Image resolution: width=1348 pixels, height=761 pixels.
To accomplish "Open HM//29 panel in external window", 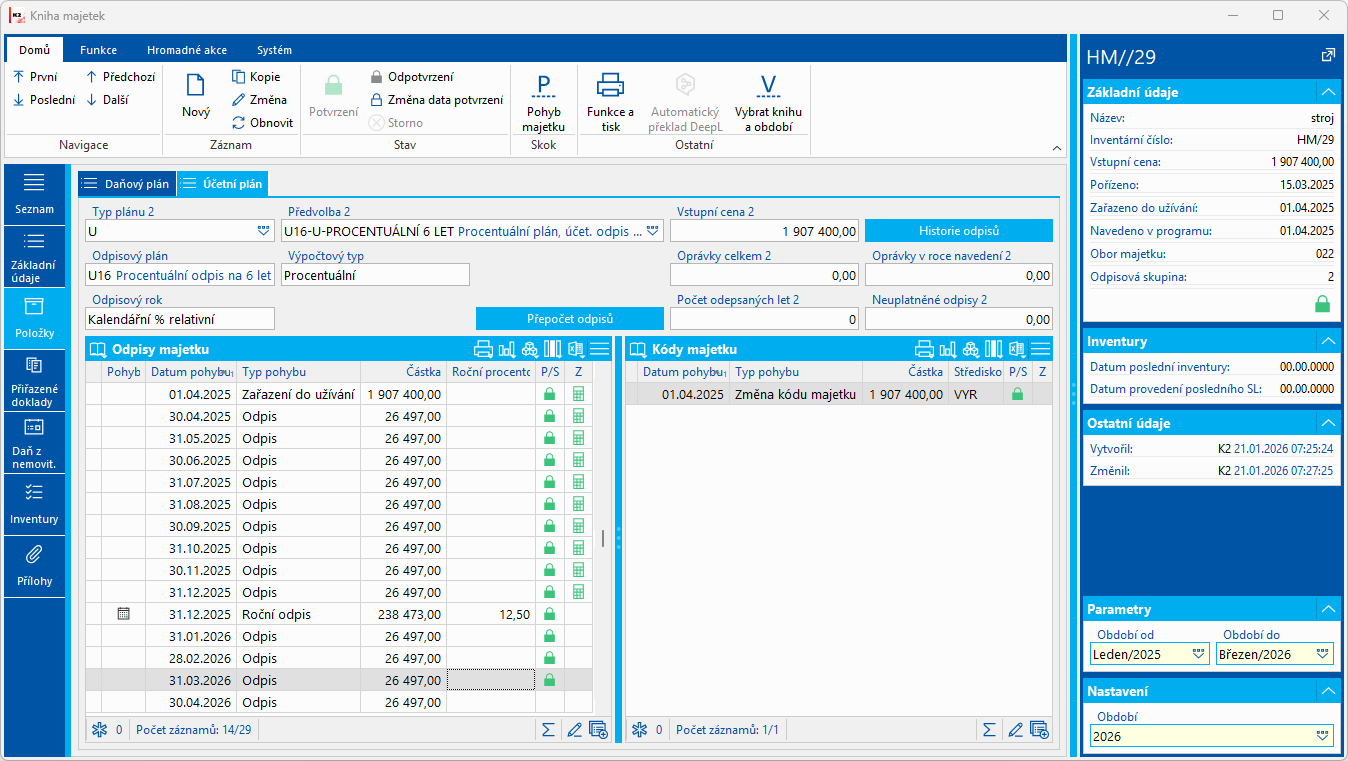I will pos(1328,56).
